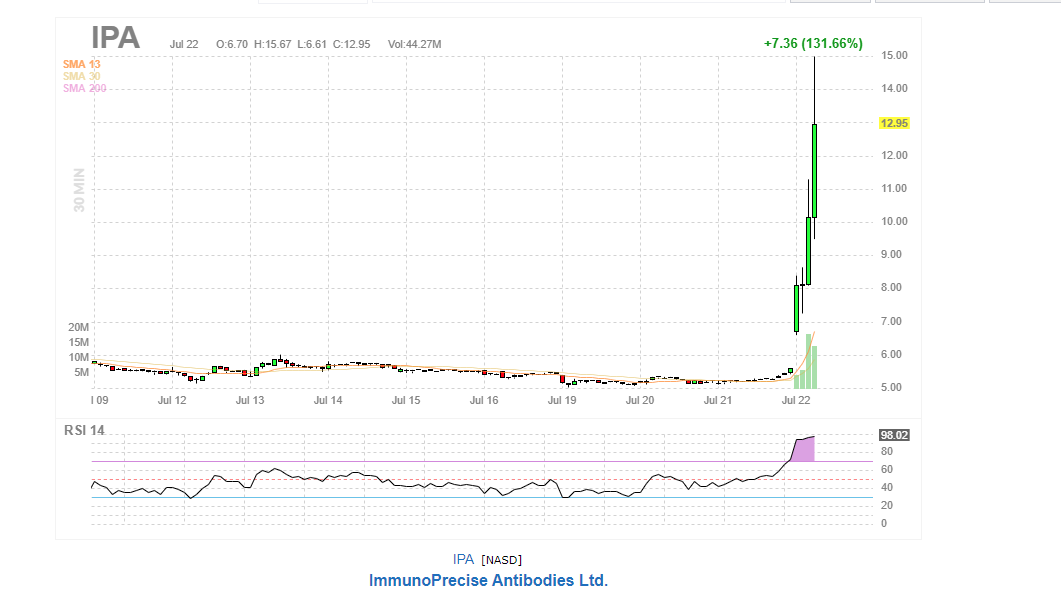Select the SMA 13 legend label
The width and height of the screenshot is (1061, 591).
pos(81,64)
